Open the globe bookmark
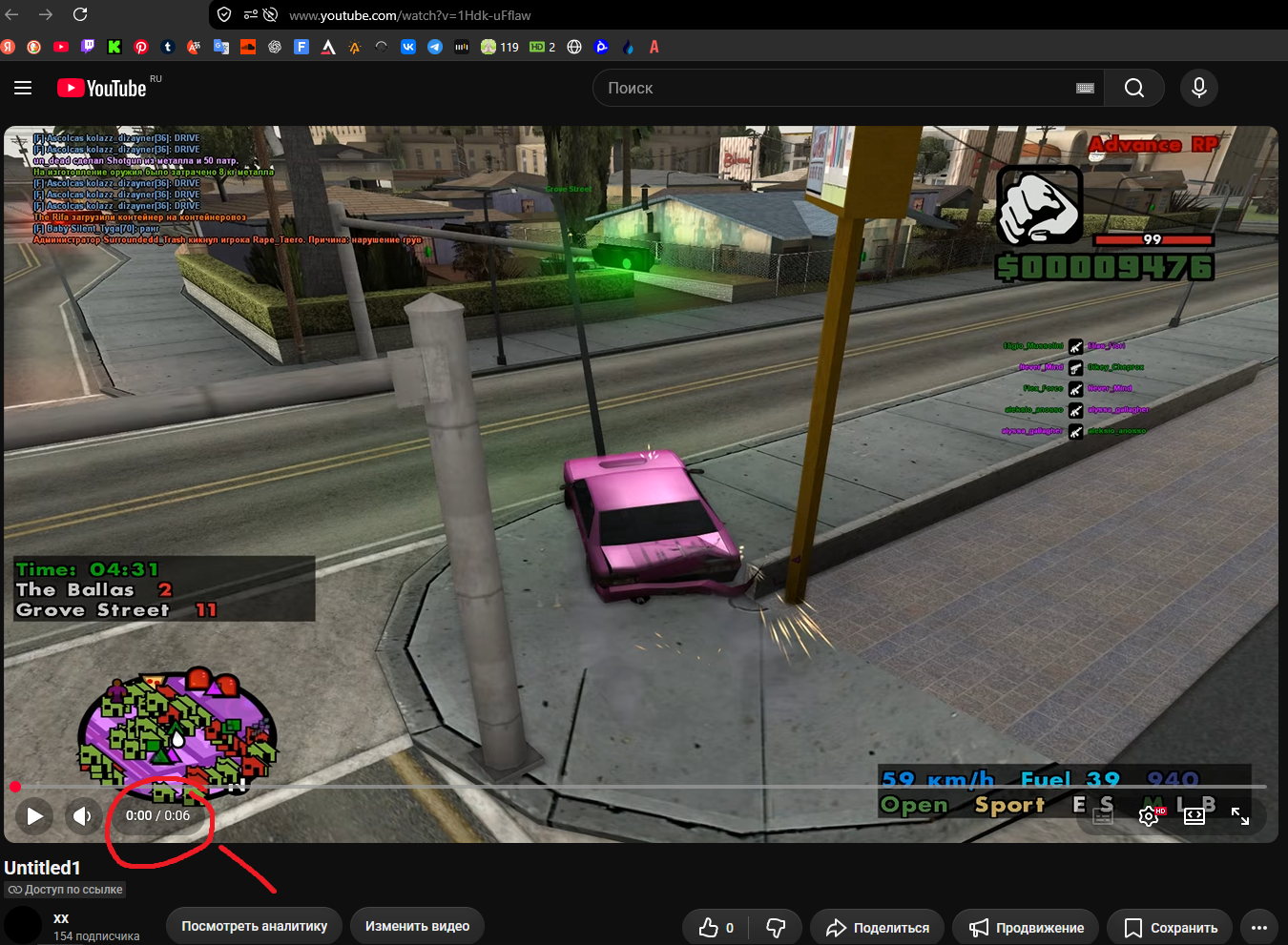 coord(574,47)
